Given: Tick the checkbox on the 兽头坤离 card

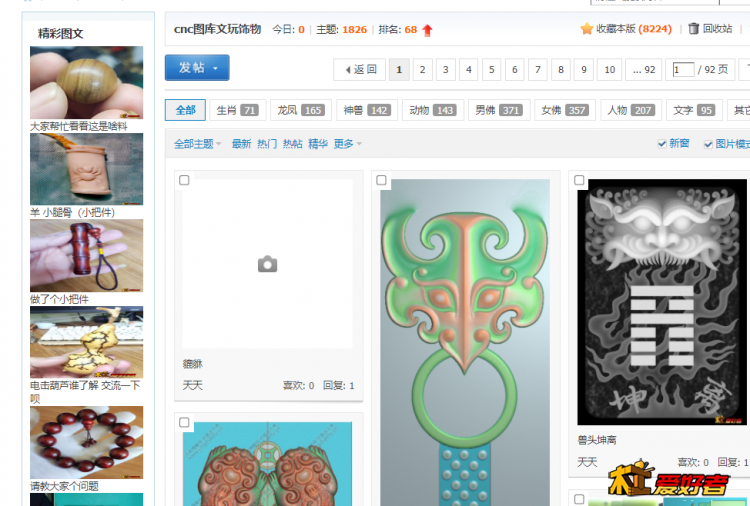Looking at the screenshot, I should (x=579, y=180).
